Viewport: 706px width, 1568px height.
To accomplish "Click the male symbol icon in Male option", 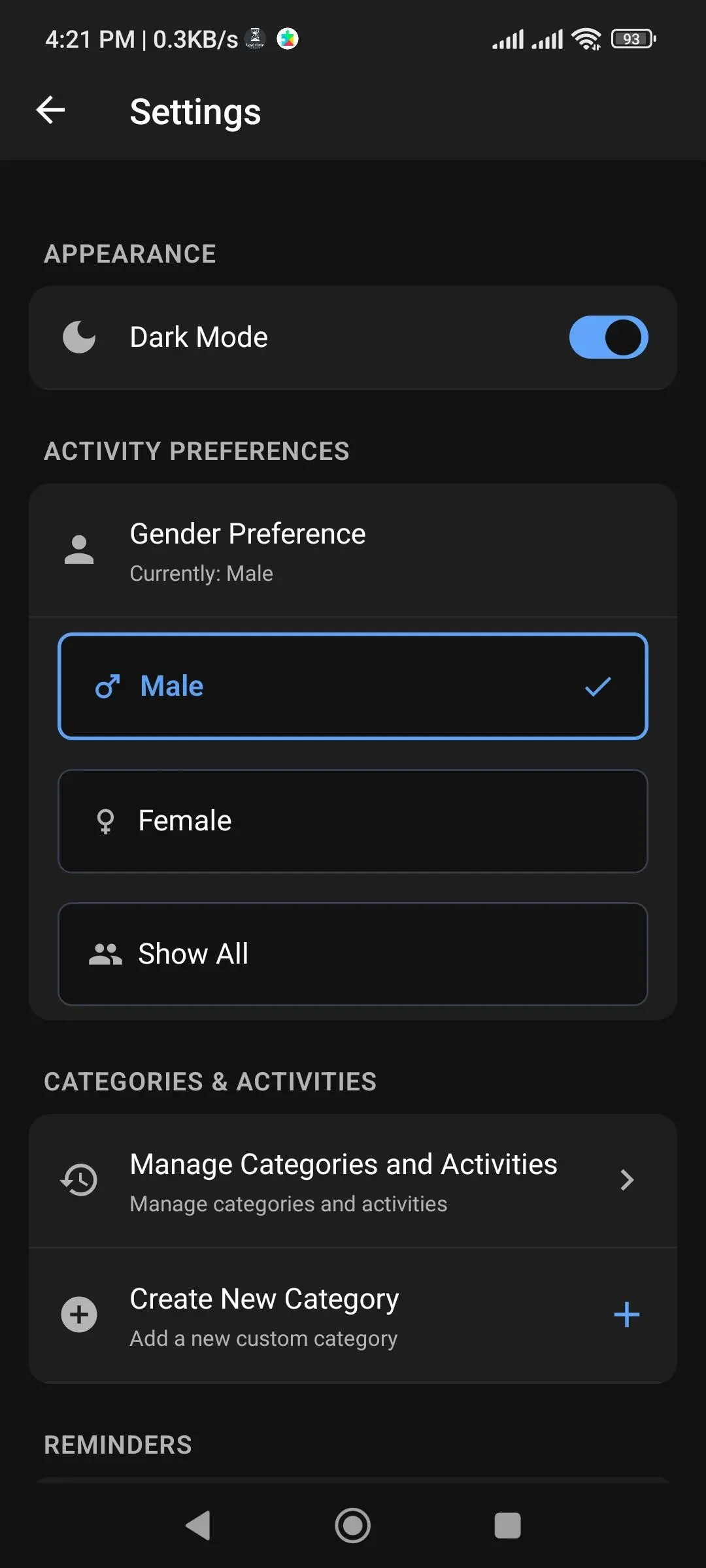I will click(107, 686).
